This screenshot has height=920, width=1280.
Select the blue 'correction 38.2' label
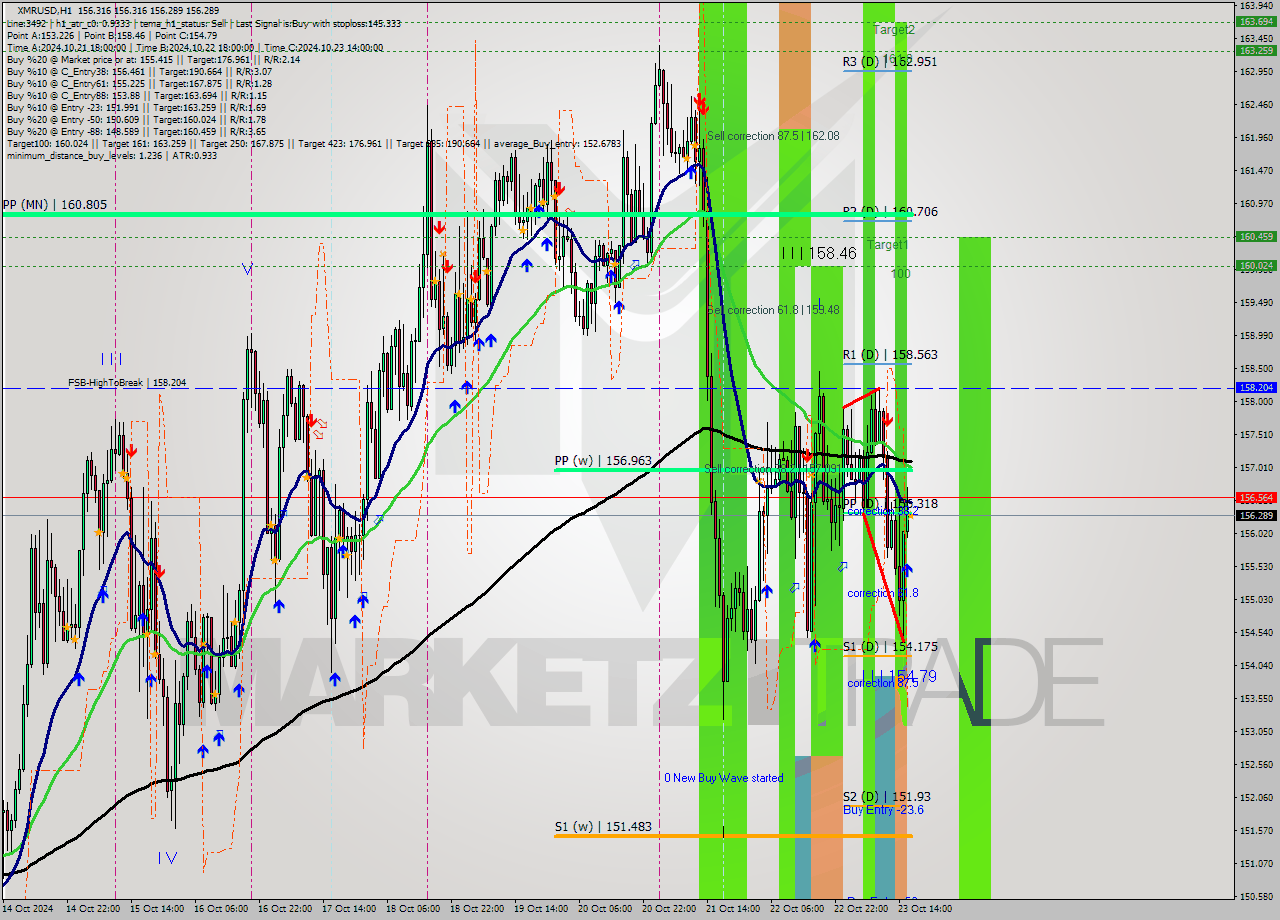pos(883,511)
